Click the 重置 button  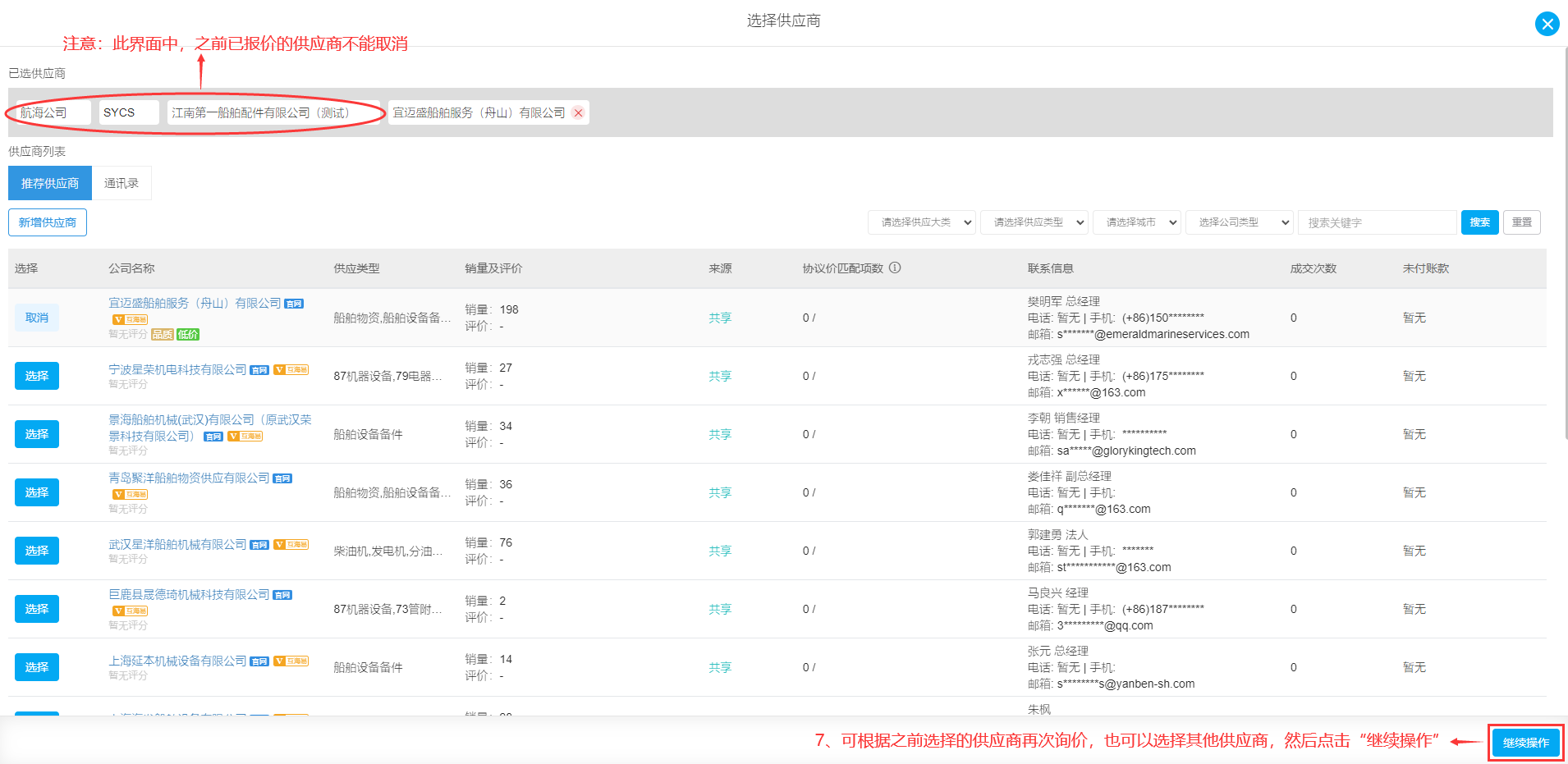pyautogui.click(x=1522, y=222)
